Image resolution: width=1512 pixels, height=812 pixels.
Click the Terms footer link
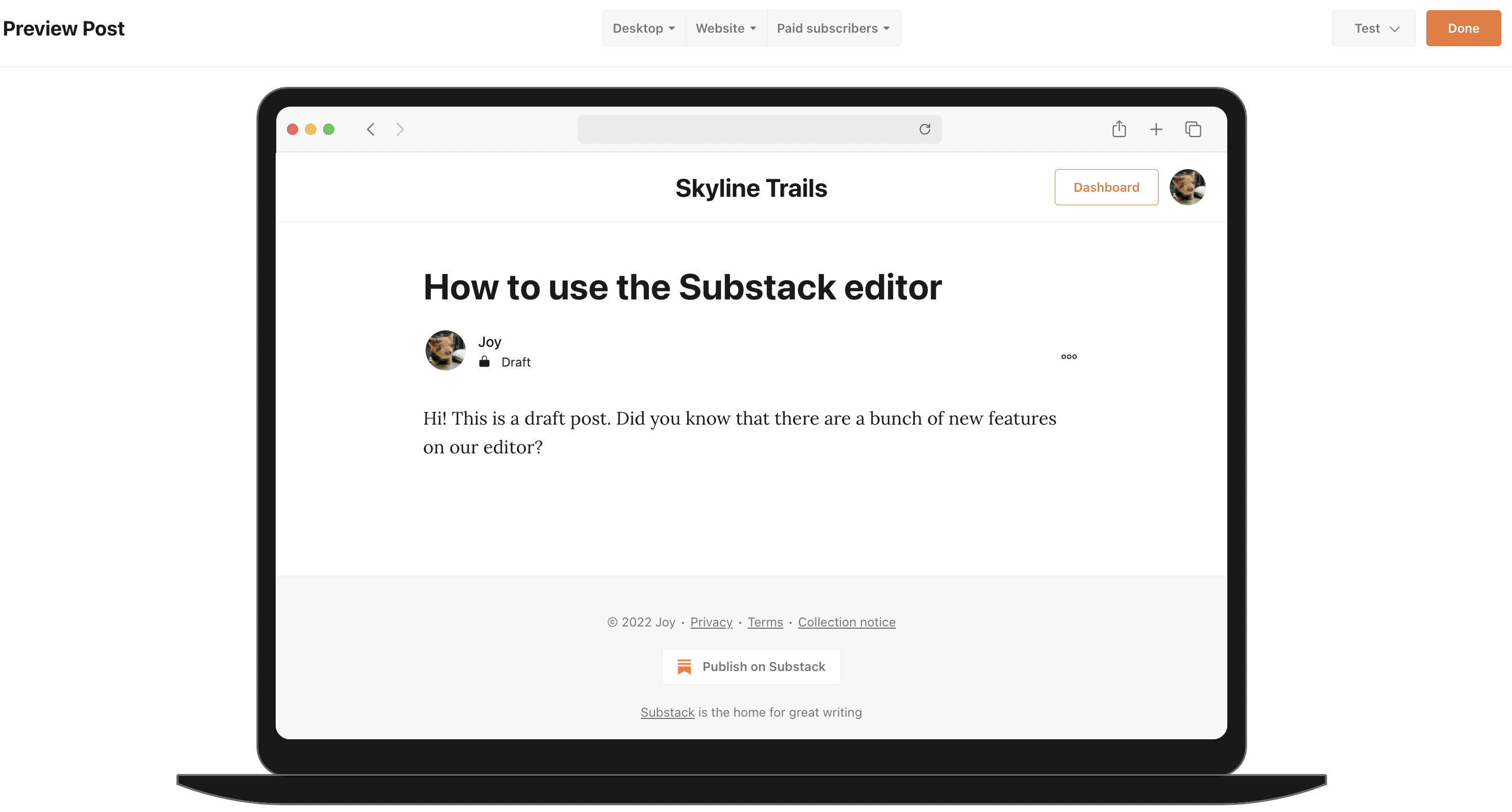(765, 622)
